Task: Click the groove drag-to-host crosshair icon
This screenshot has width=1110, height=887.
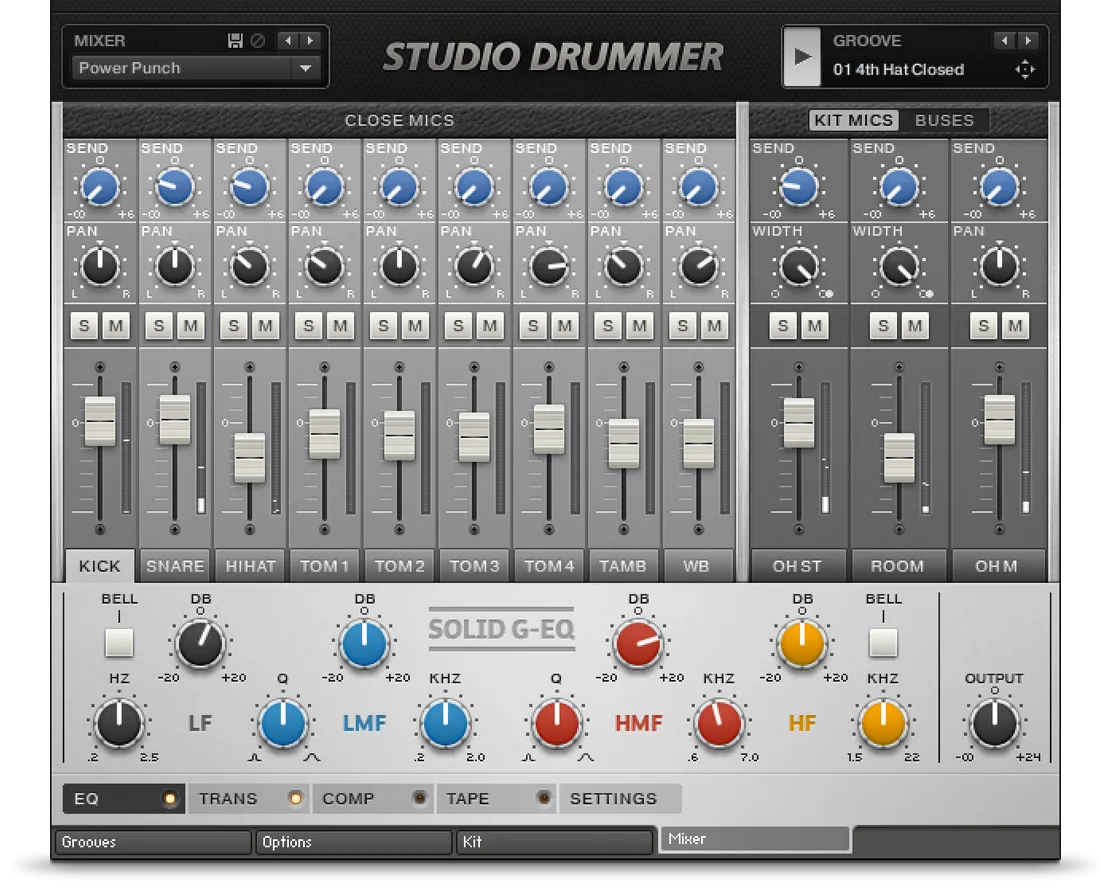Action: coord(1025,69)
